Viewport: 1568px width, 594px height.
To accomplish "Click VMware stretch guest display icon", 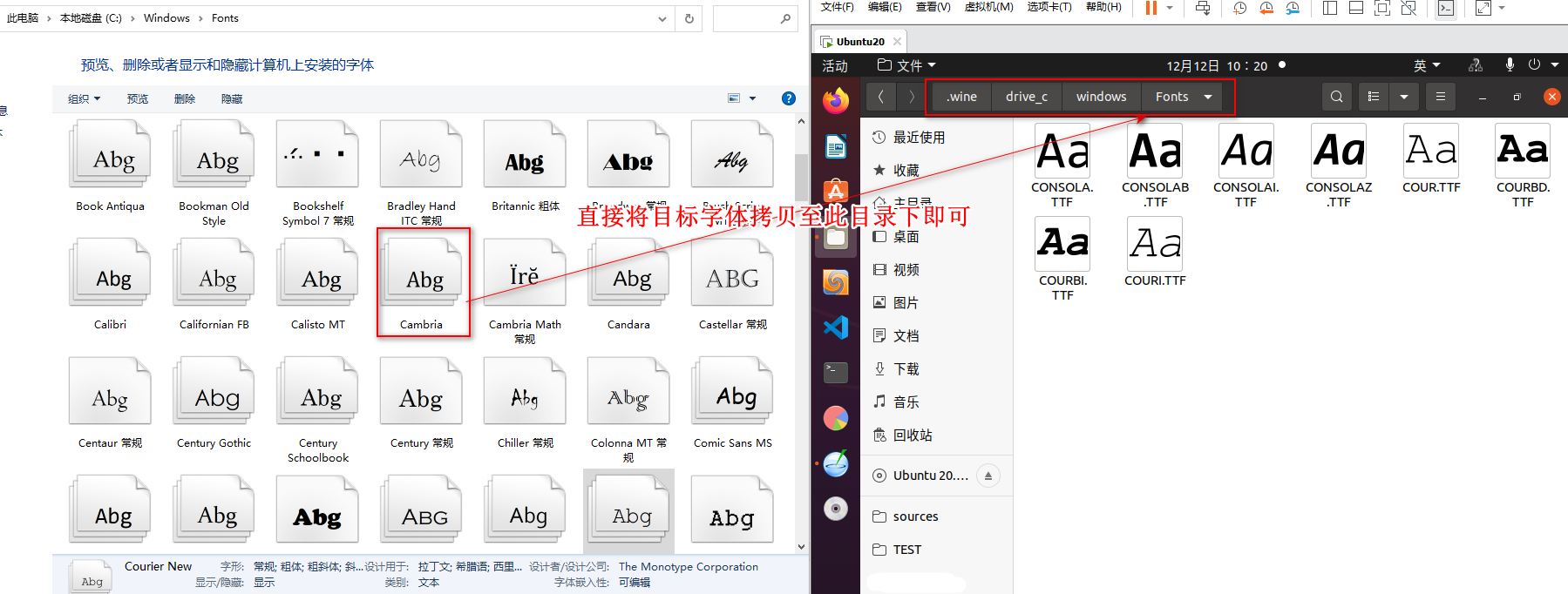I will 1483,8.
